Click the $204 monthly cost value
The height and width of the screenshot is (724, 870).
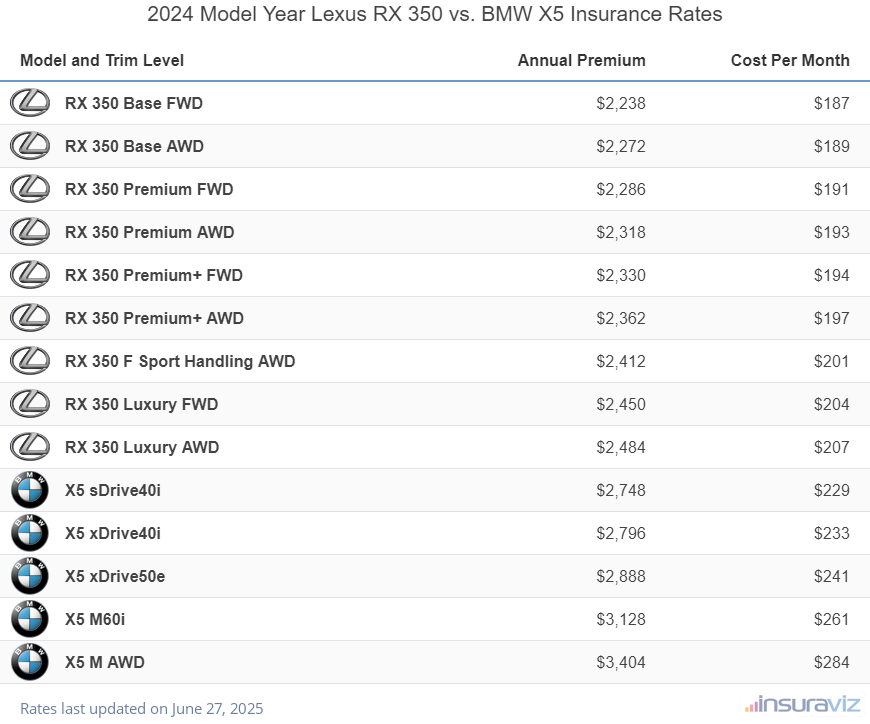pos(832,404)
